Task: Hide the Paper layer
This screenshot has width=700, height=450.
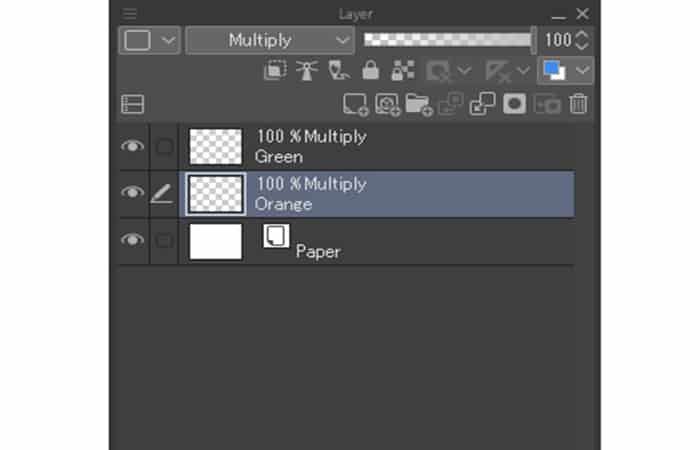Action: pyautogui.click(x=133, y=241)
